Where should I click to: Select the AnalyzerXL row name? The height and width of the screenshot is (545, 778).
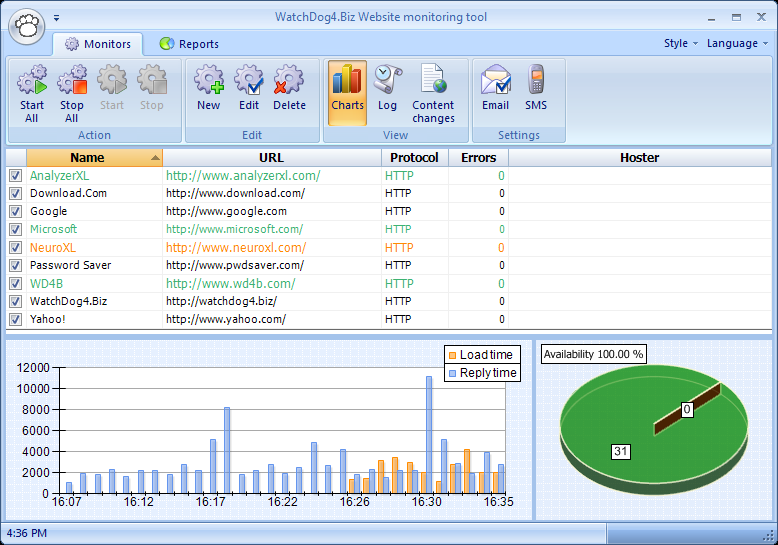pos(60,176)
